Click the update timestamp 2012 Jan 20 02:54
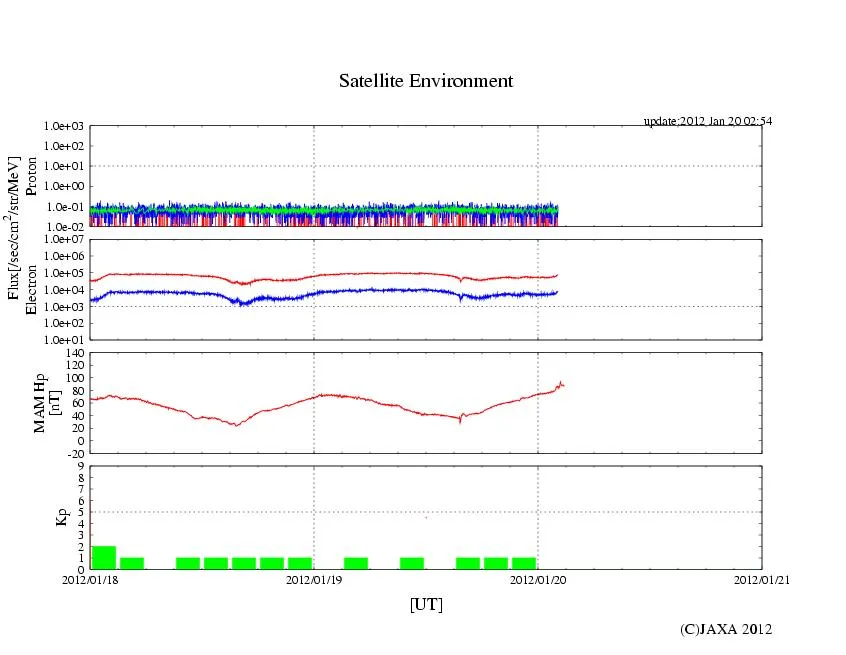 click(x=707, y=121)
